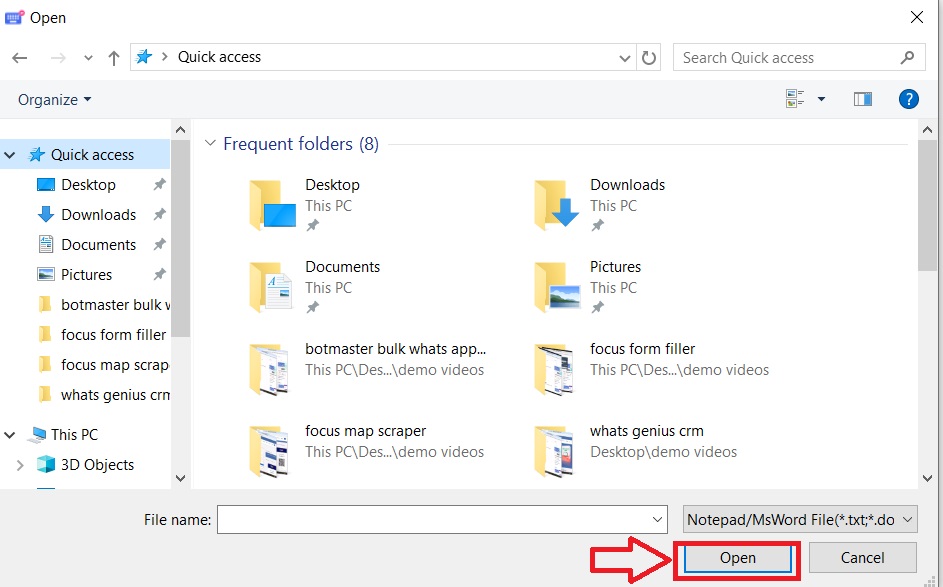Image resolution: width=943 pixels, height=587 pixels.
Task: Expand the 3D Objects node
Action: 20,465
